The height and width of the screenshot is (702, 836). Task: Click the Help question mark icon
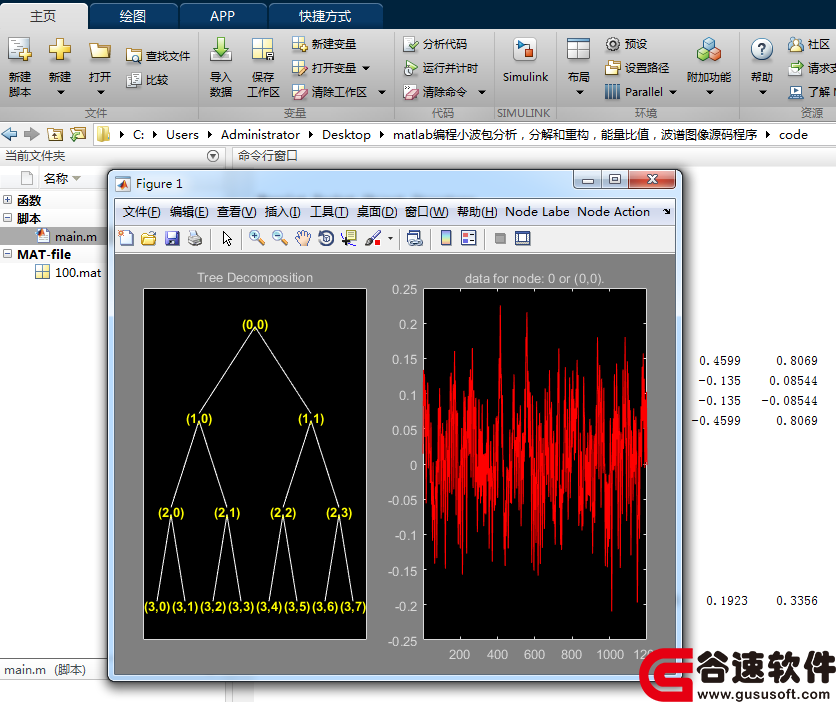pos(762,50)
